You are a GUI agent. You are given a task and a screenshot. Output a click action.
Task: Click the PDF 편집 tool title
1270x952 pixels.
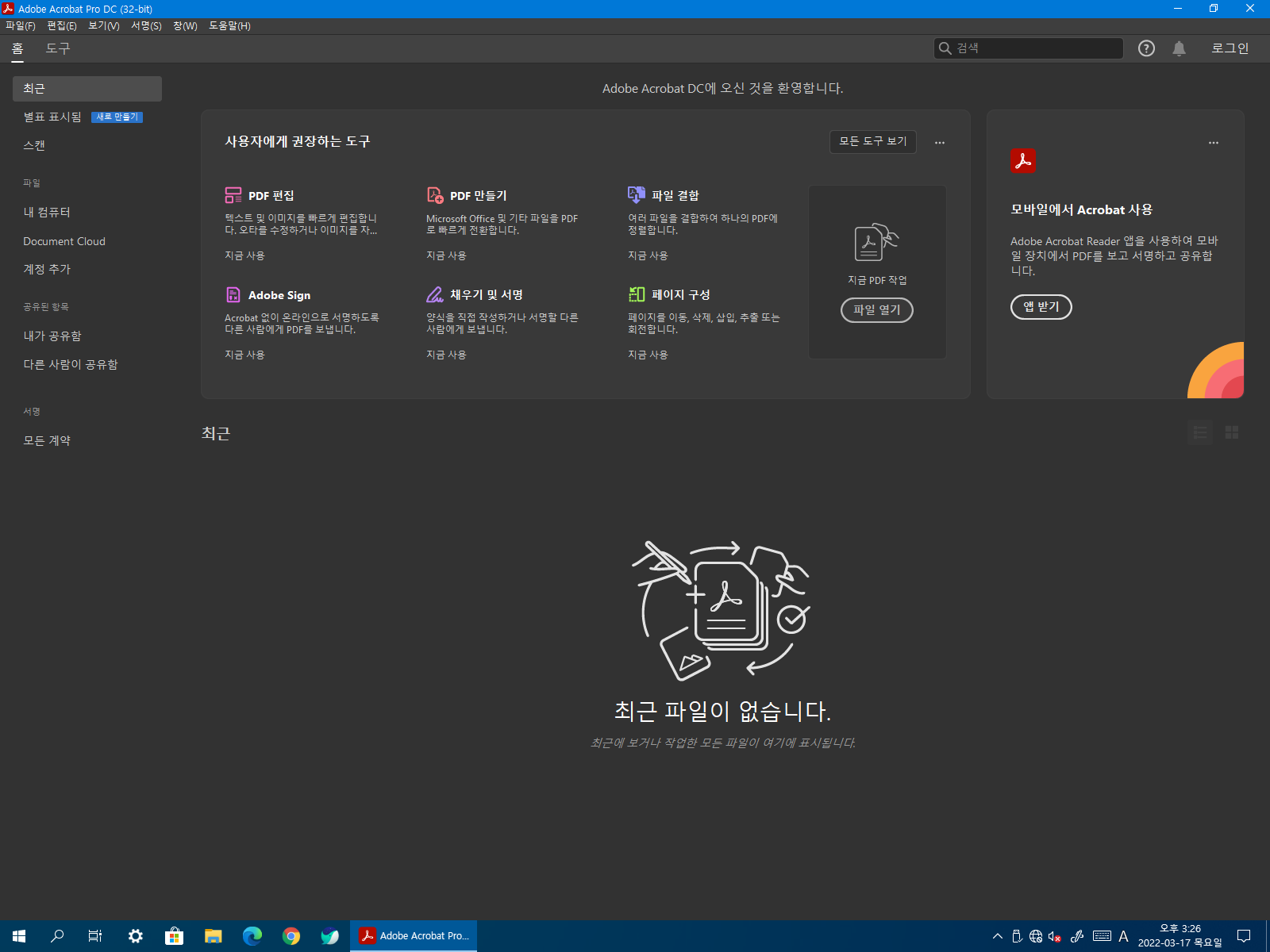pyautogui.click(x=271, y=196)
